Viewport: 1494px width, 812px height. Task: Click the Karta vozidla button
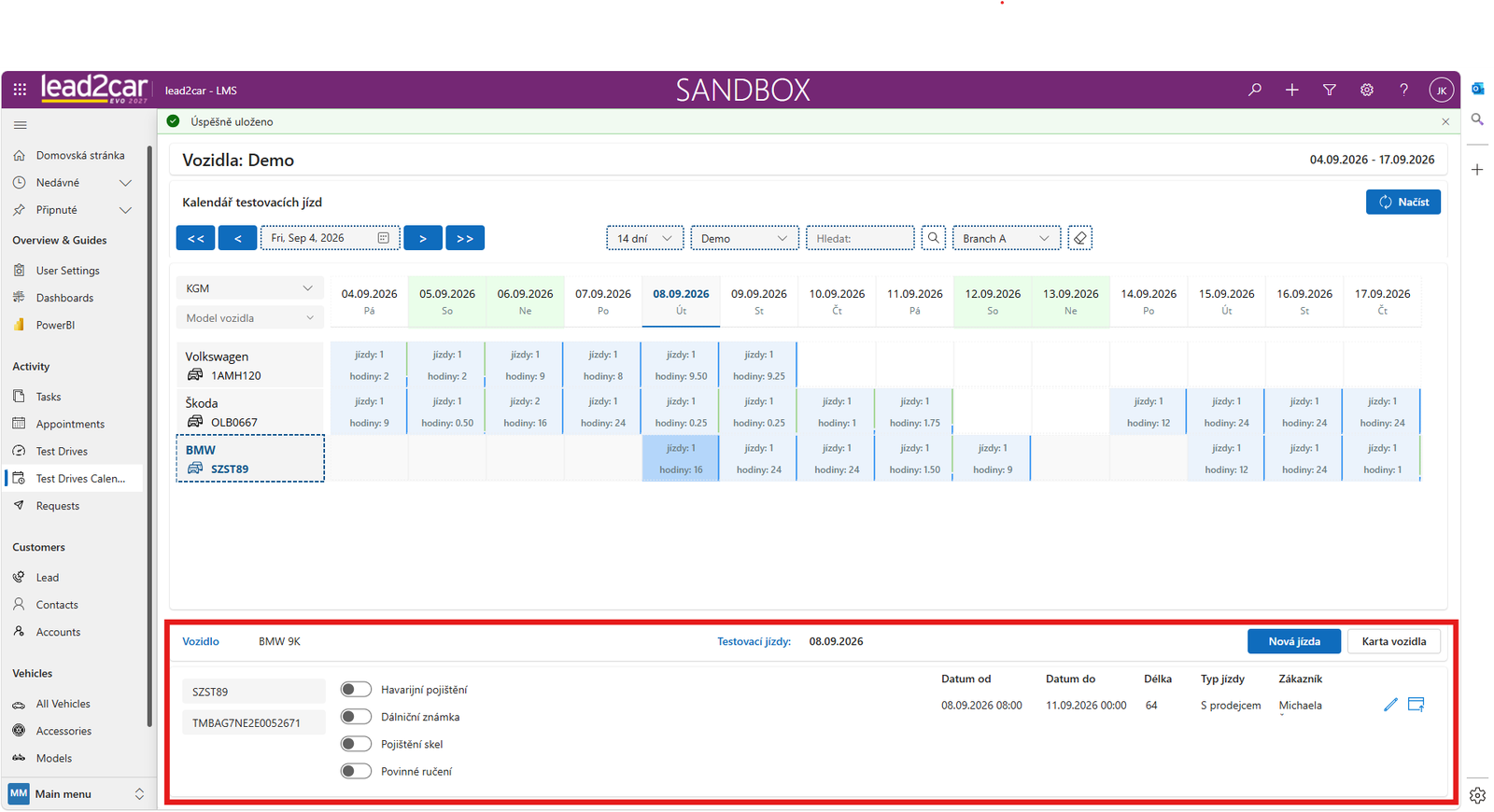click(1394, 641)
